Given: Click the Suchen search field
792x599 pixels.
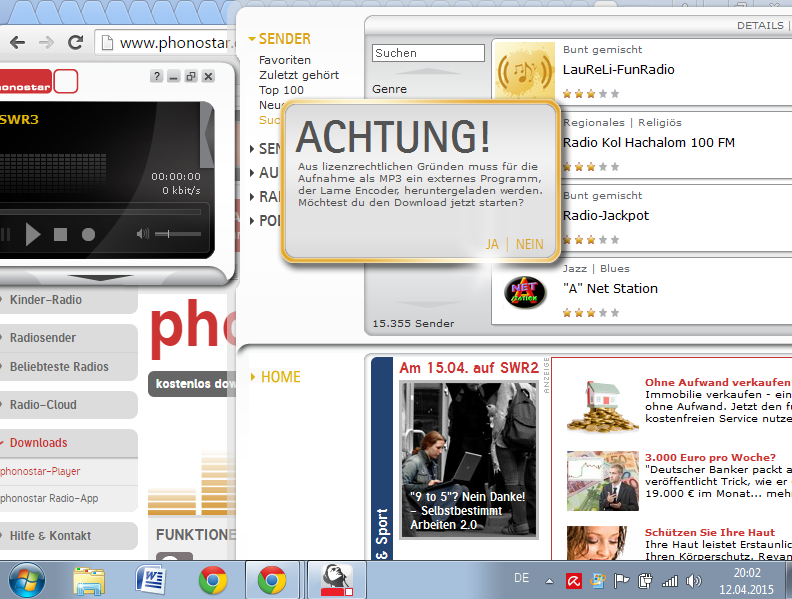Looking at the screenshot, I should point(428,53).
